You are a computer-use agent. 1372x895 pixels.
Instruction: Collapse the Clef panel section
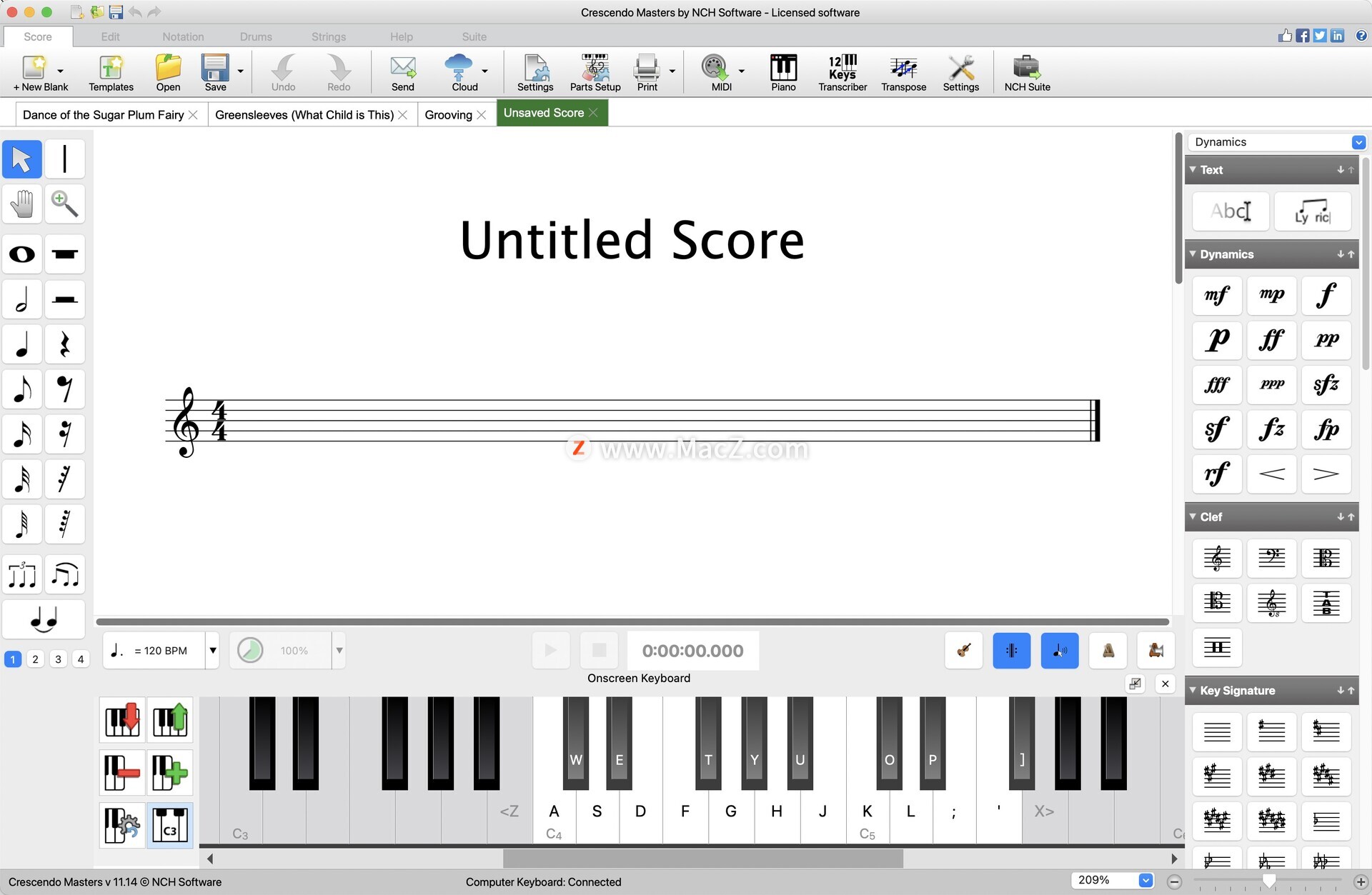point(1193,516)
